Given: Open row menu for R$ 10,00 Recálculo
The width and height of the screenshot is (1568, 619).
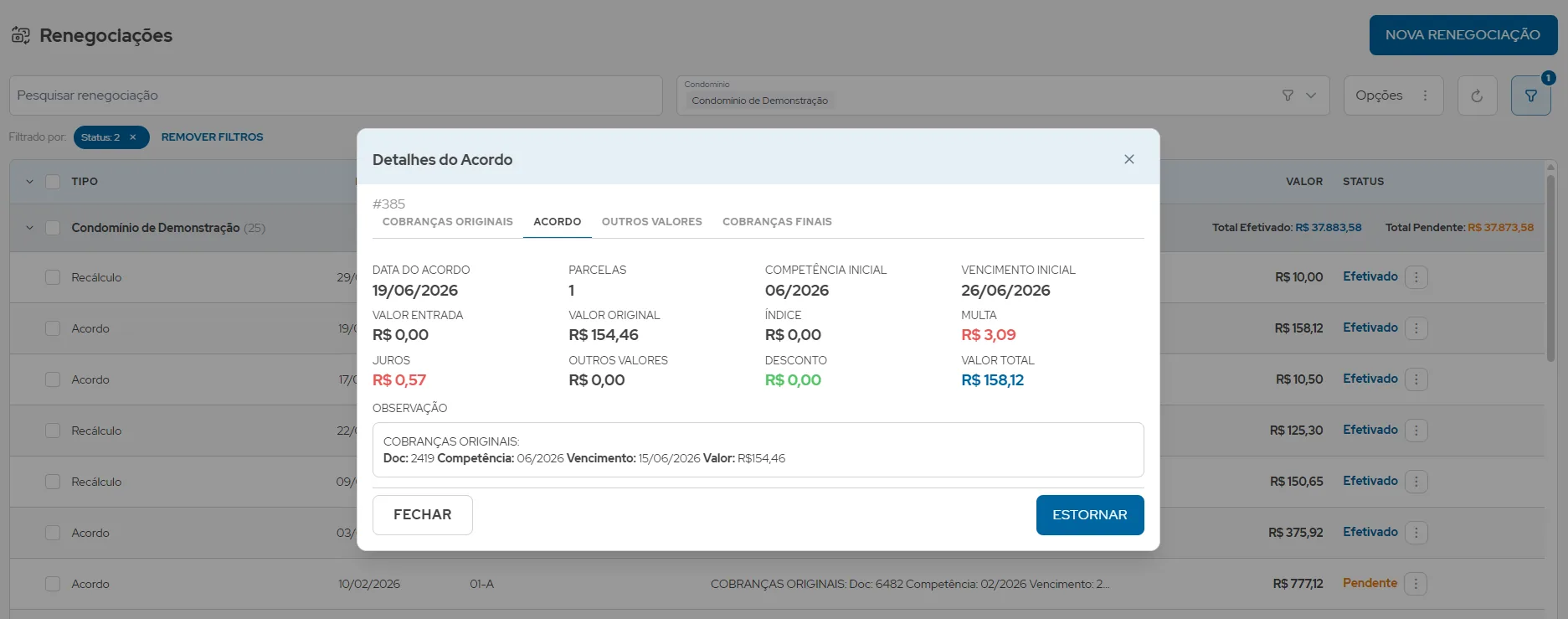Looking at the screenshot, I should (x=1416, y=277).
